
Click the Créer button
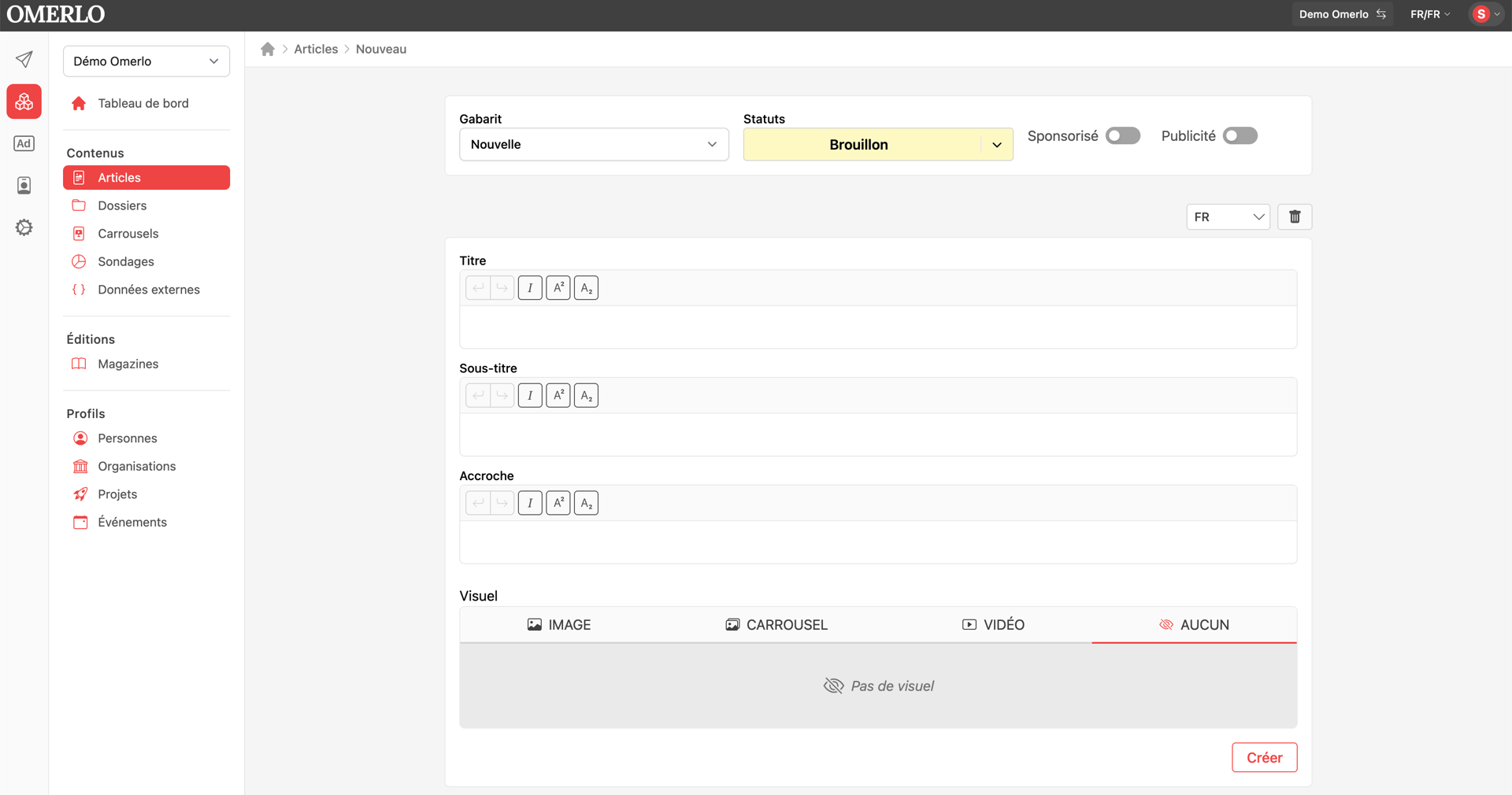tap(1264, 757)
